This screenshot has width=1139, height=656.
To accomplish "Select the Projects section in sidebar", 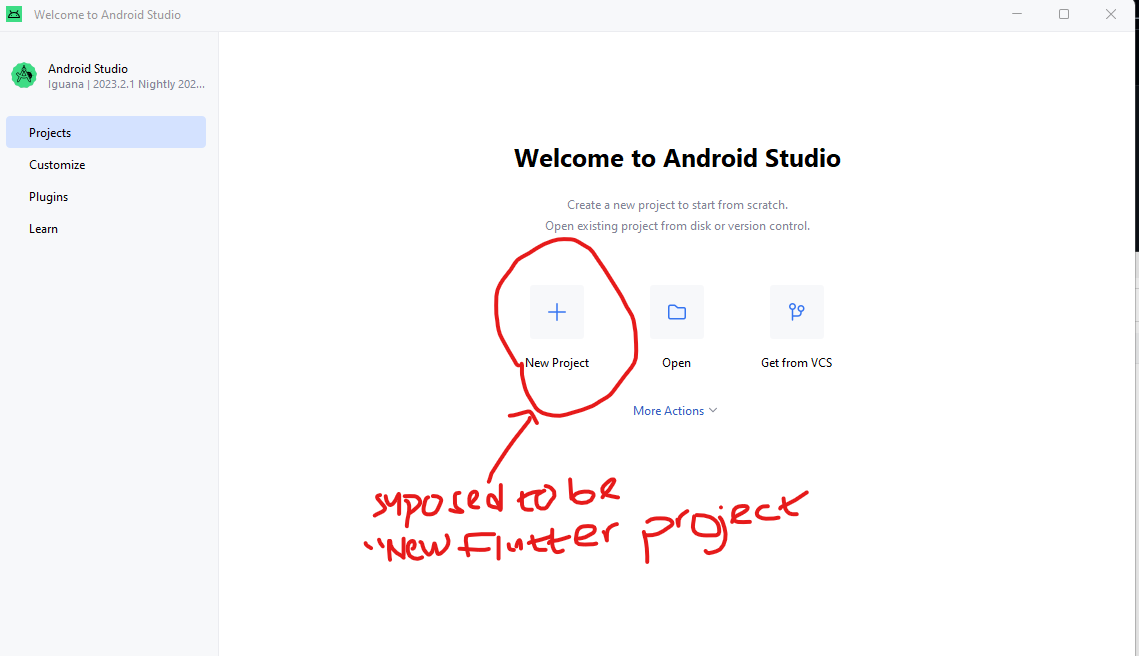I will coord(50,131).
